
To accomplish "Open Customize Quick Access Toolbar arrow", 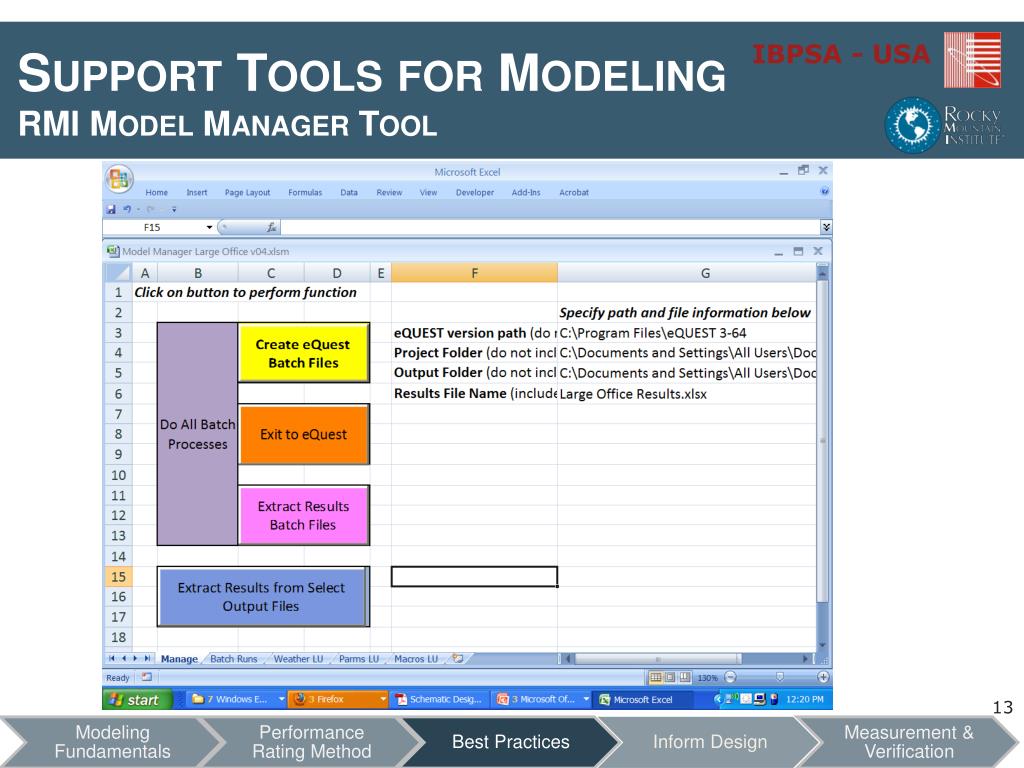I will 174,210.
